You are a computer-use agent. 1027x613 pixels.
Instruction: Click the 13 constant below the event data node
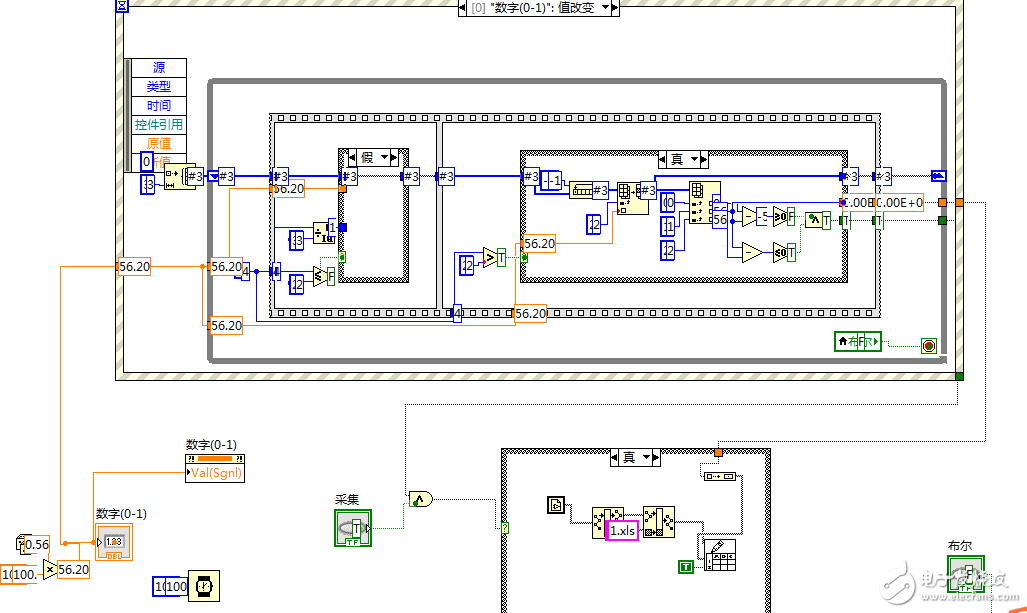(148, 185)
